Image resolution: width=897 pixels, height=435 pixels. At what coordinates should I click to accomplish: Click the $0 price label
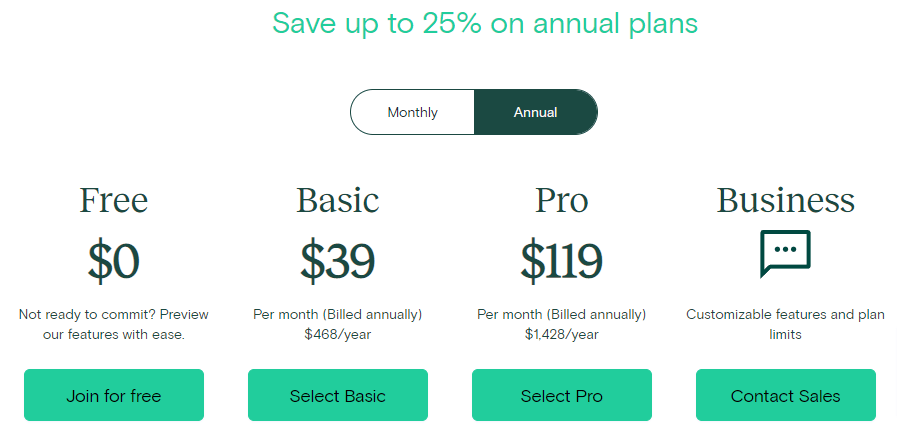pyautogui.click(x=114, y=262)
